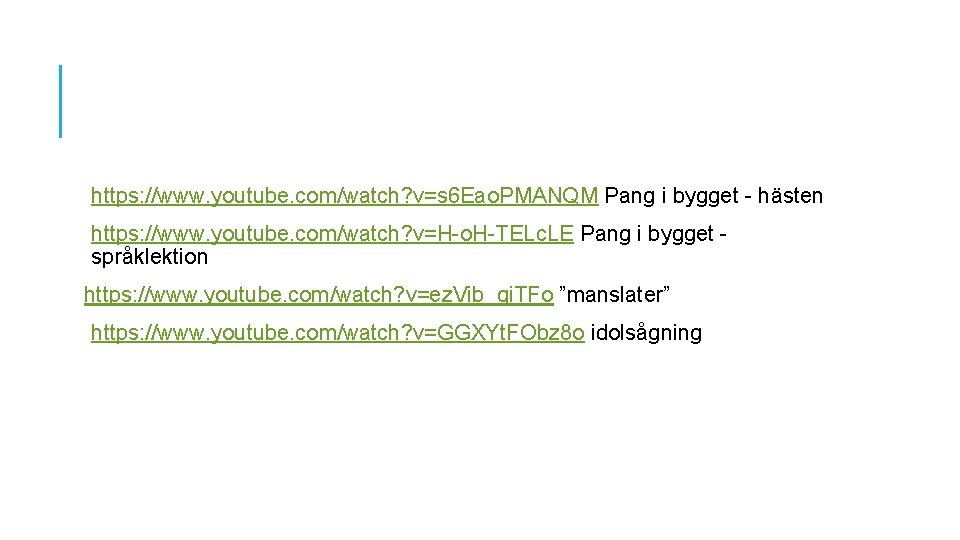The width and height of the screenshot is (960, 540).
Task: Click the "Pang i bygget - hästen" caption
Action: click(713, 196)
